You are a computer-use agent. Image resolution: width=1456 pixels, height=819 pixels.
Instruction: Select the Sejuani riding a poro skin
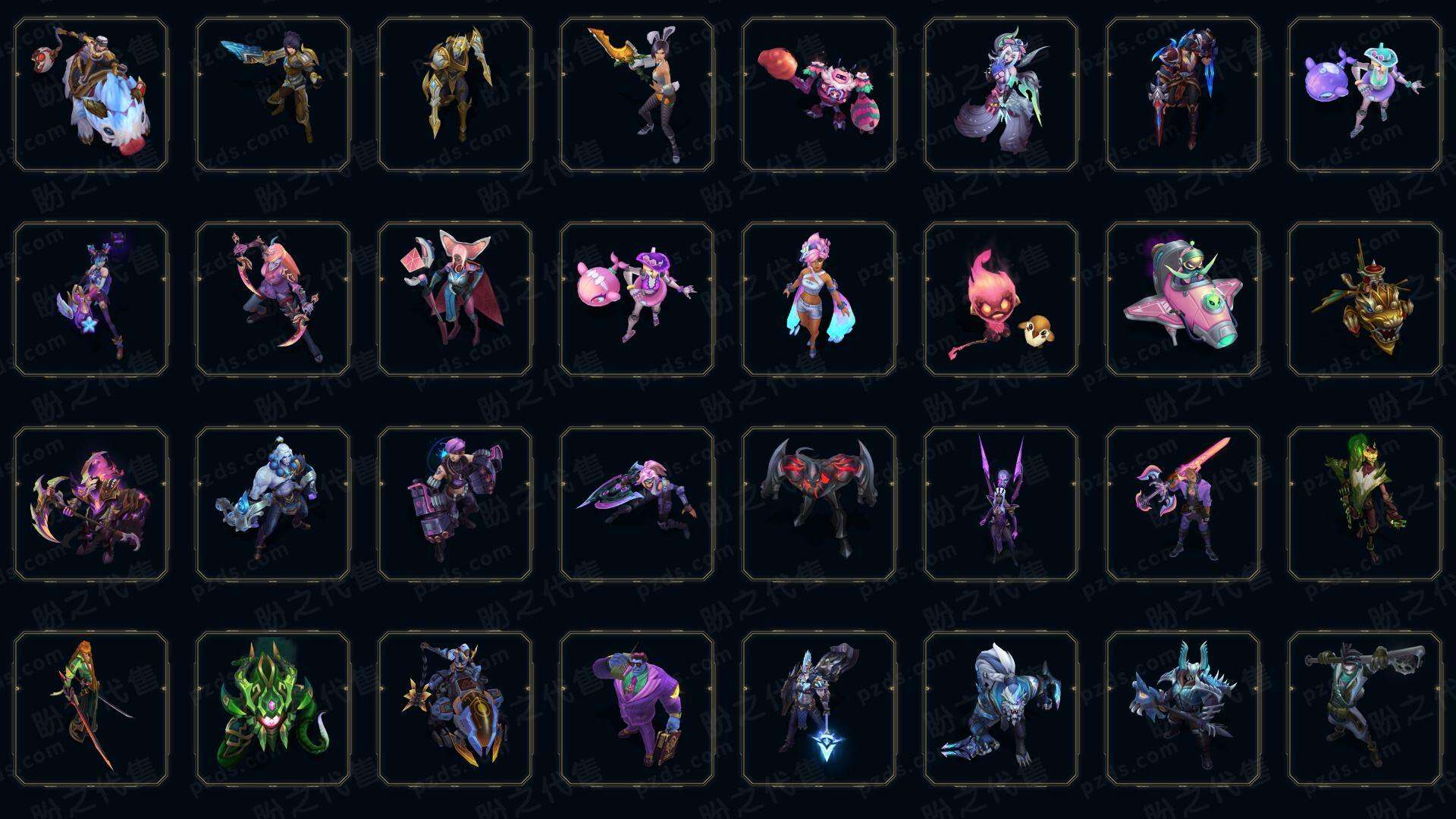tap(91, 95)
